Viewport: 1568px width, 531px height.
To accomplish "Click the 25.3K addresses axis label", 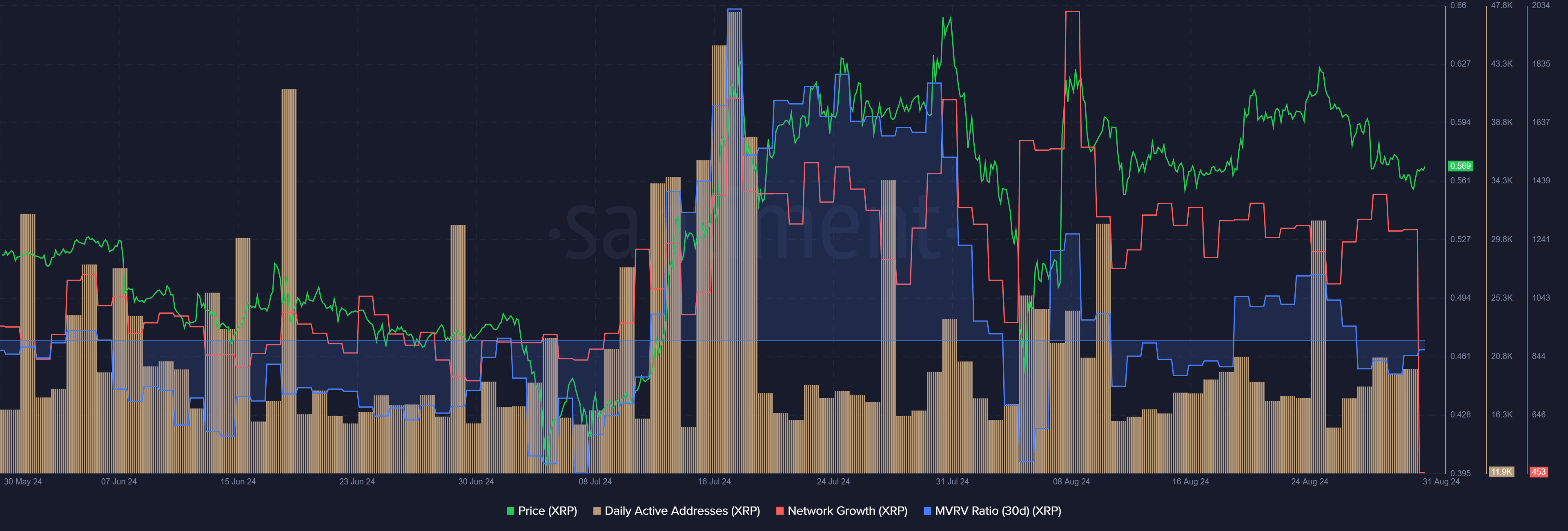I will 1502,298.
